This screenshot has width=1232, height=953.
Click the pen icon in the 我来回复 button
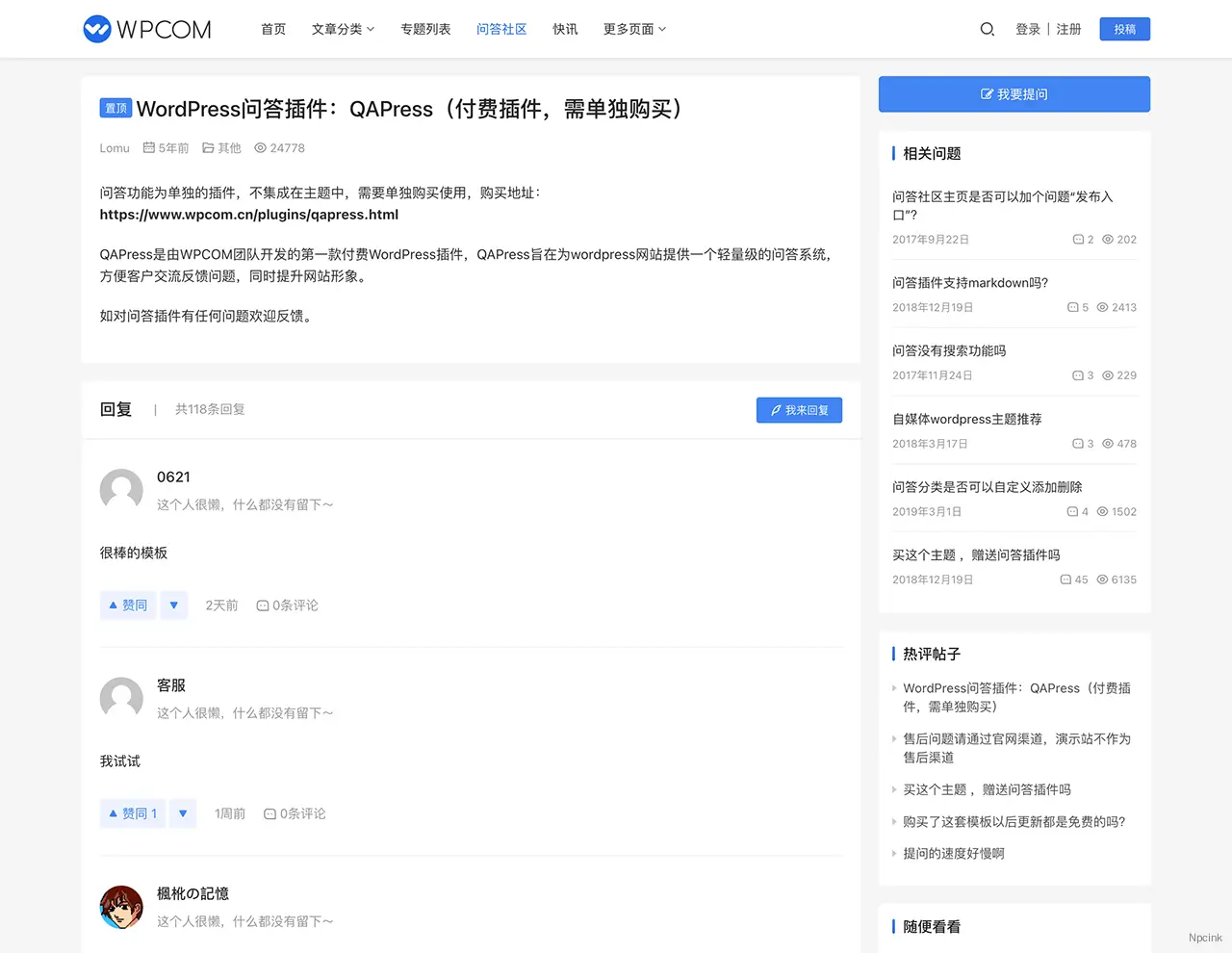coord(776,410)
